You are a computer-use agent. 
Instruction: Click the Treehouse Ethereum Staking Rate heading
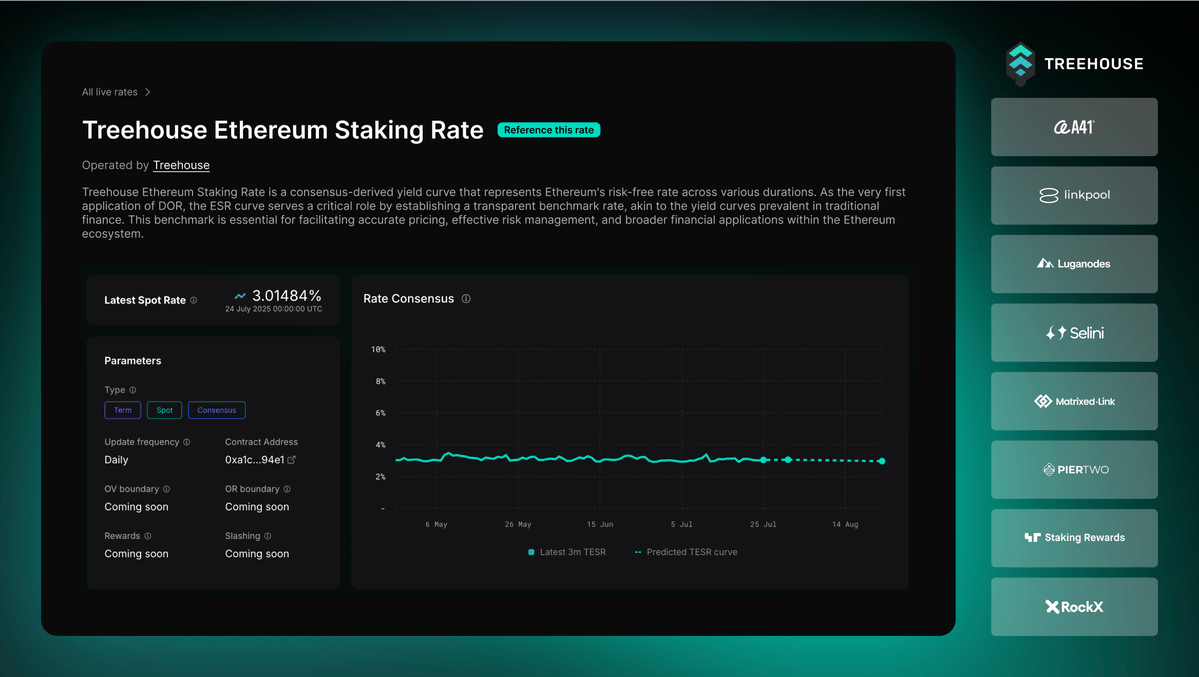tap(283, 130)
